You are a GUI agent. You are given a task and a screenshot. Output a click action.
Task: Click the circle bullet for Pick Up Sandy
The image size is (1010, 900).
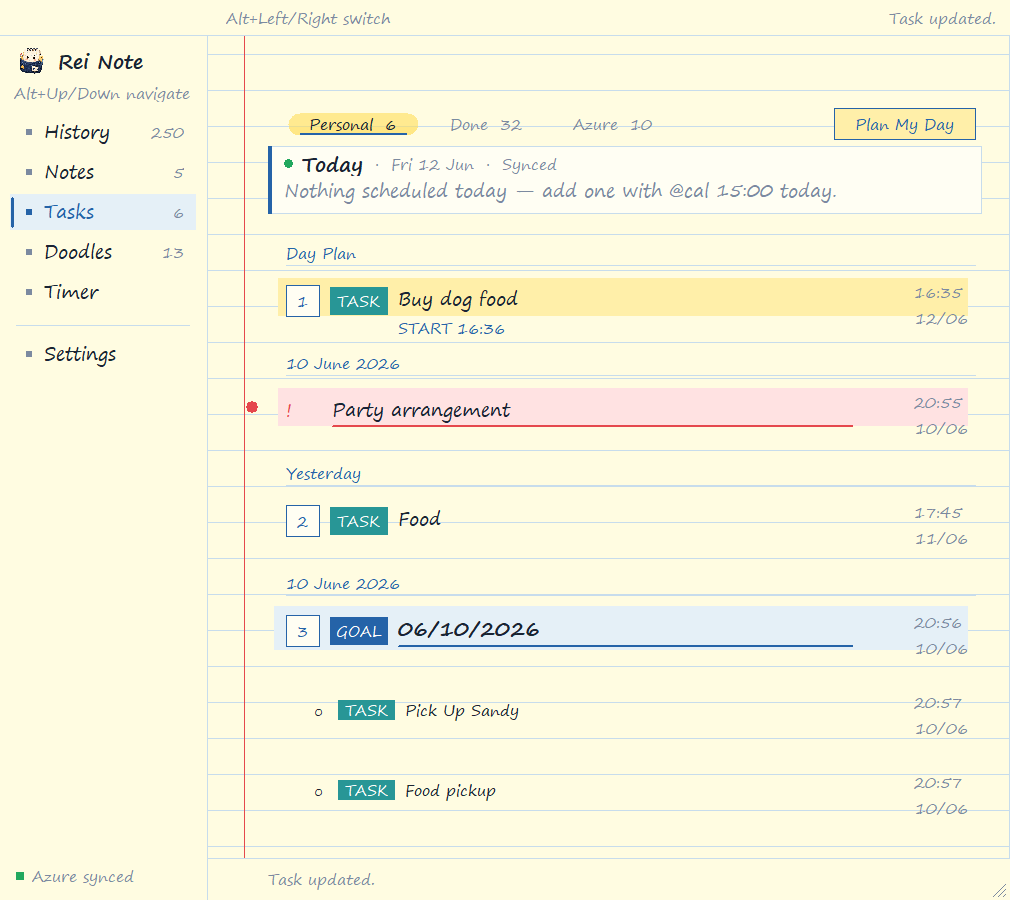click(x=318, y=713)
